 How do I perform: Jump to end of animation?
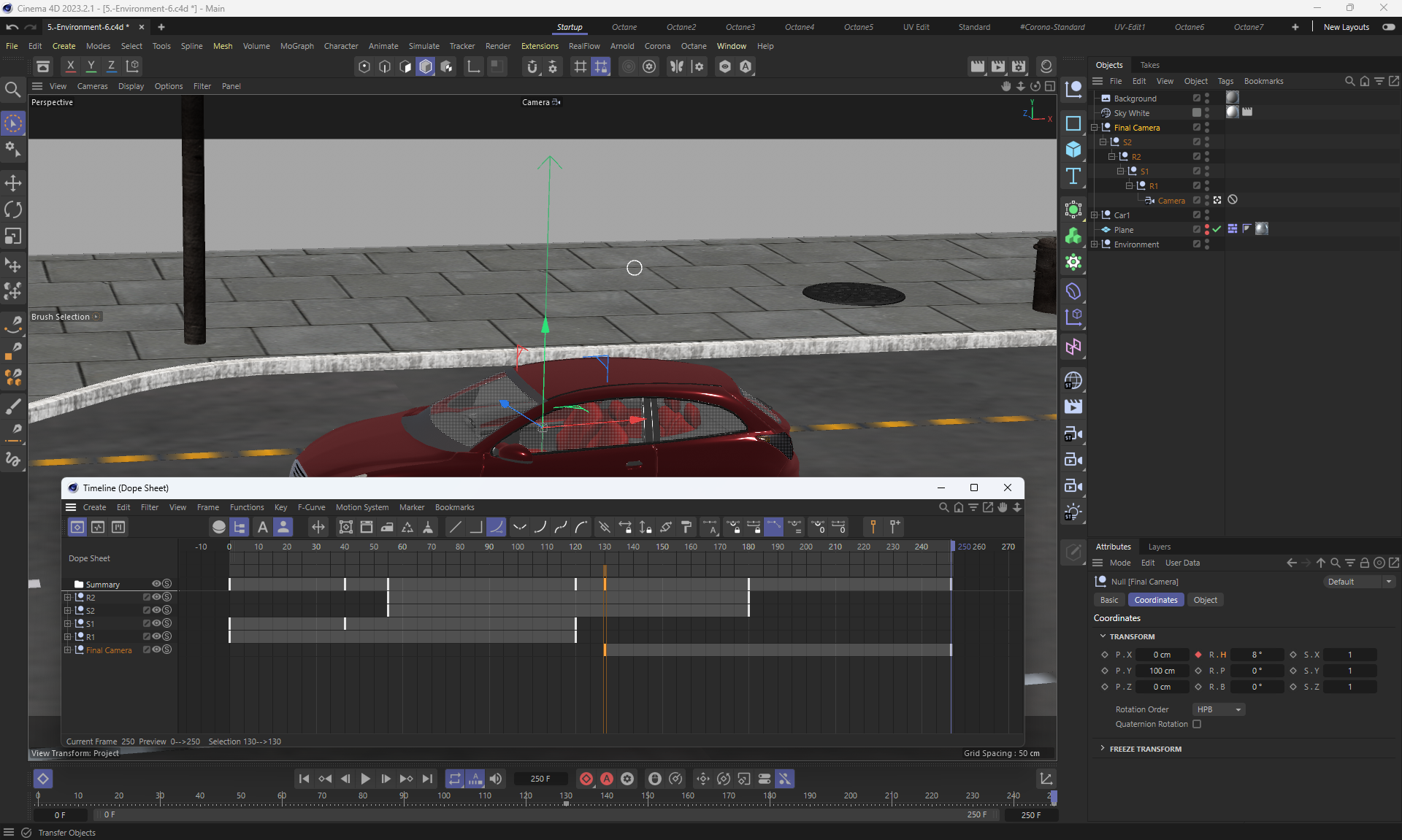click(427, 779)
